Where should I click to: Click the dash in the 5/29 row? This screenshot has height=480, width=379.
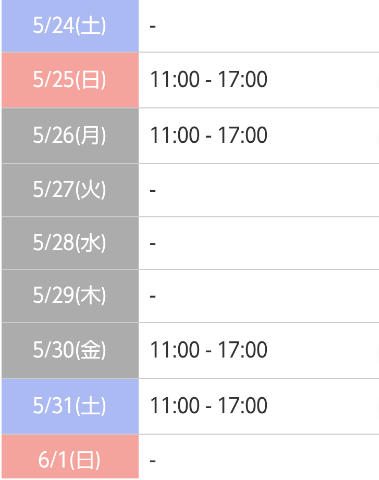pyautogui.click(x=153, y=296)
